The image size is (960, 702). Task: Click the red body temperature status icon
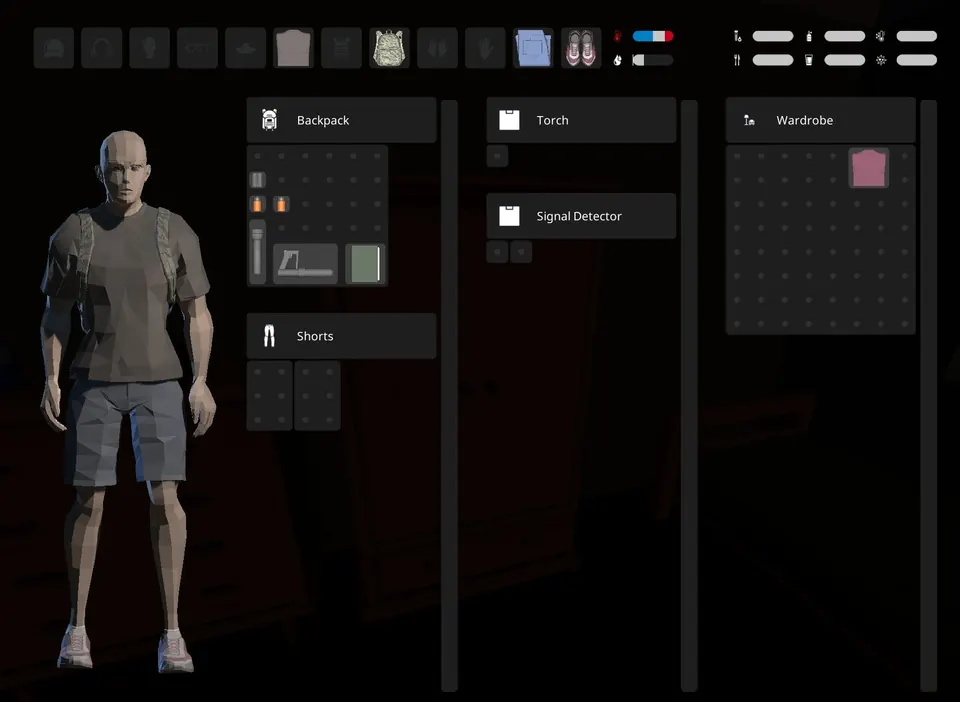point(617,36)
